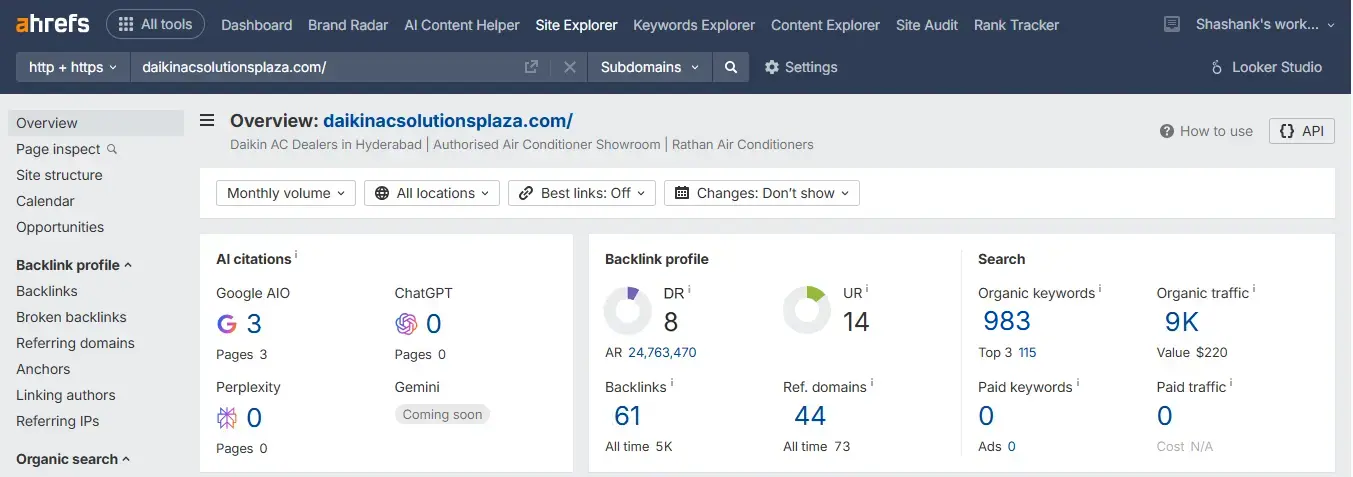
Task: Open How to use help
Action: pyautogui.click(x=1205, y=131)
